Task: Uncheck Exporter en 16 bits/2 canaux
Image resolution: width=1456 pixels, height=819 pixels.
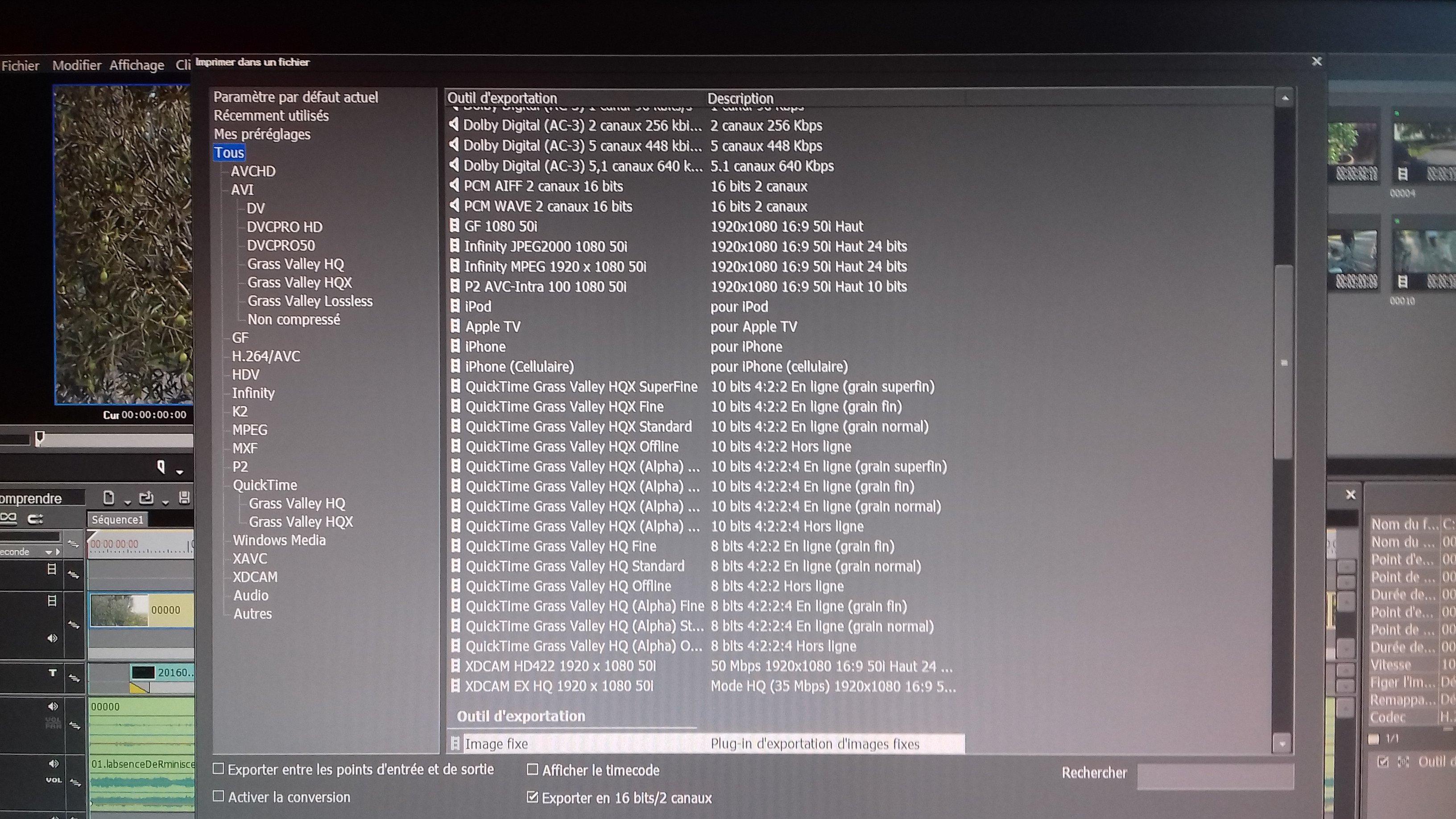Action: (x=532, y=797)
